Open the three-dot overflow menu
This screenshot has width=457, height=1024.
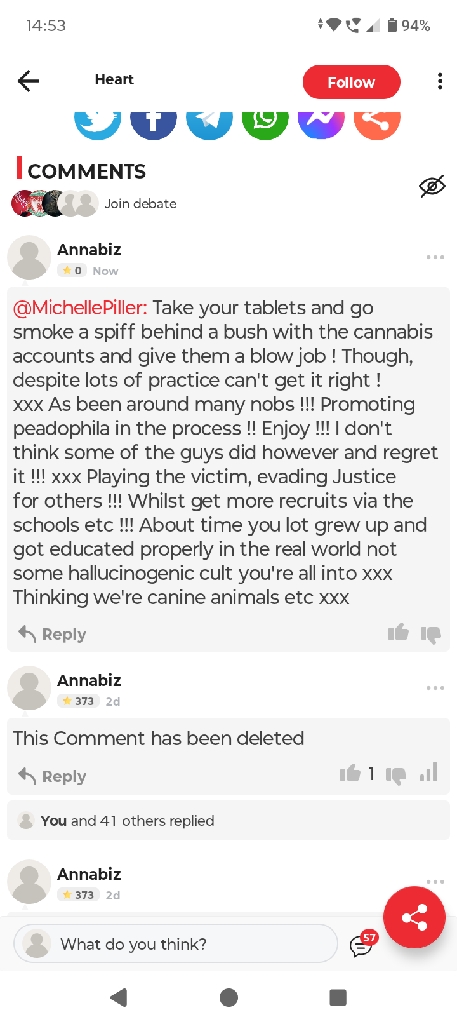click(440, 81)
